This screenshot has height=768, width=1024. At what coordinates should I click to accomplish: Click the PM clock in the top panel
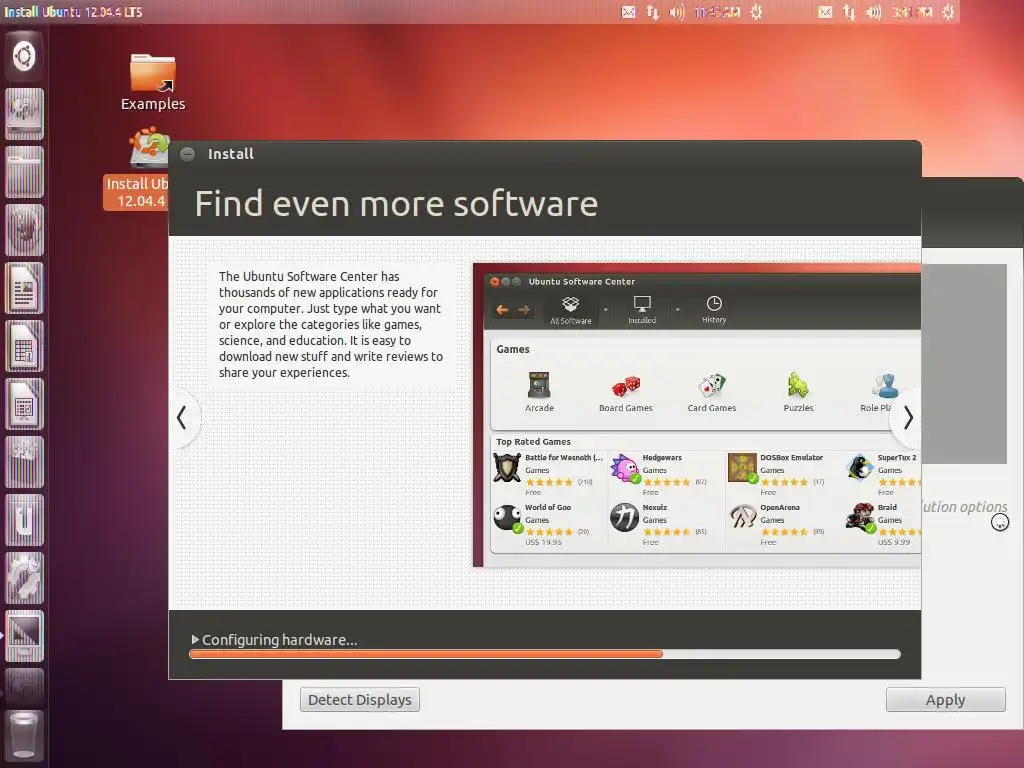tap(912, 12)
